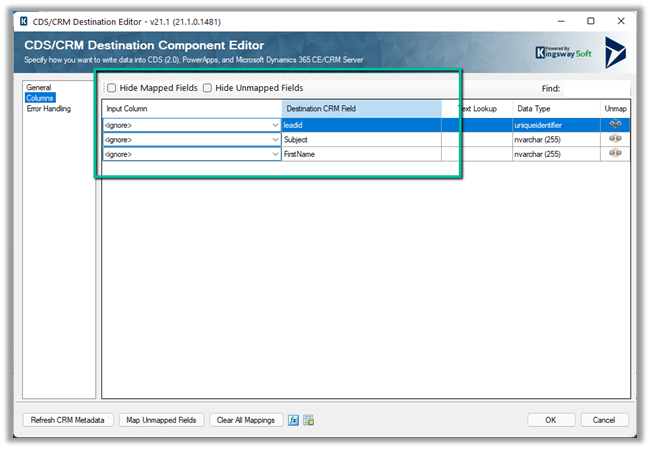Click the green grid icon beside fx icon
The image size is (650, 449).
coord(309,420)
